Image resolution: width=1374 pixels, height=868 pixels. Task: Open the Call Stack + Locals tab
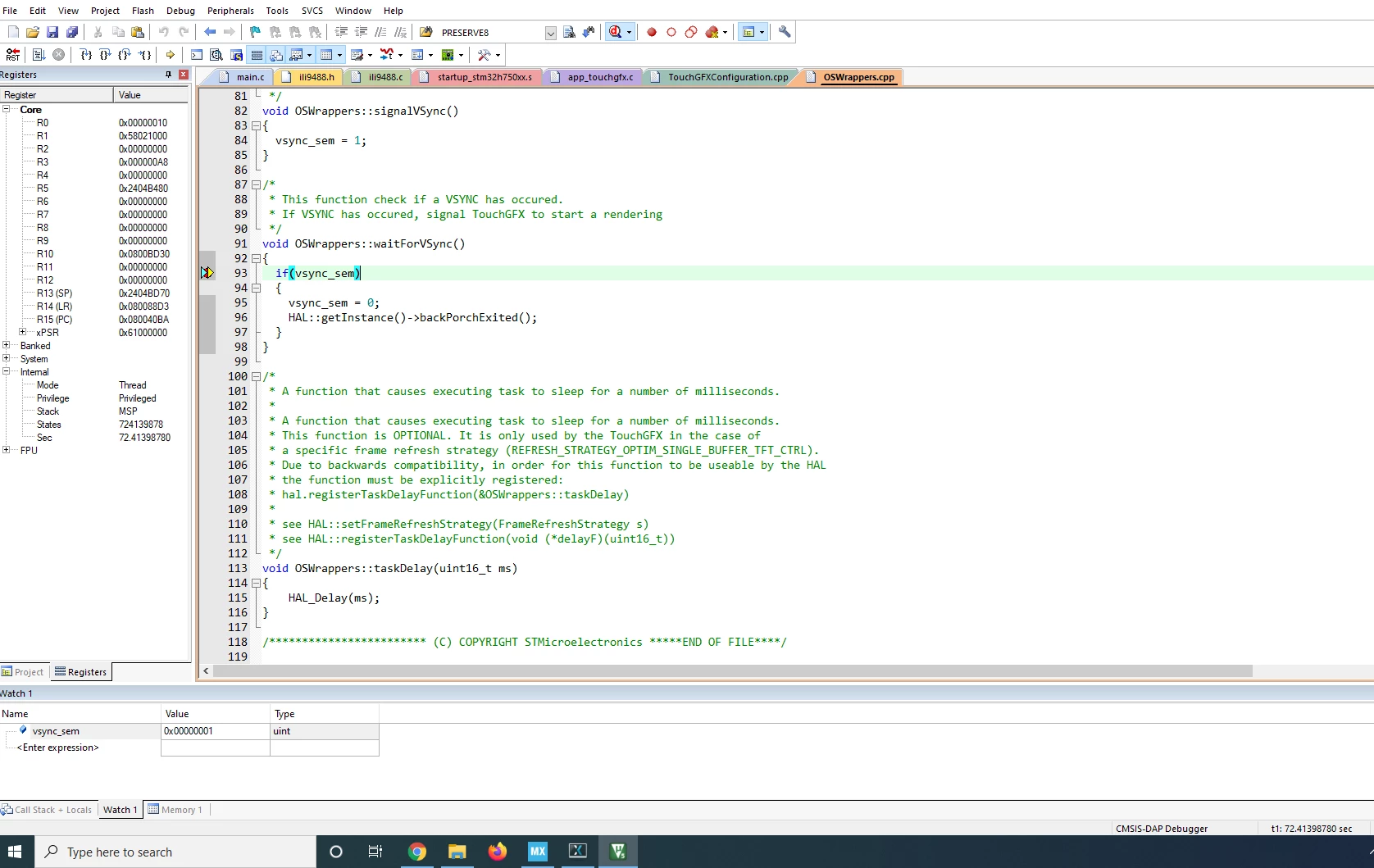point(47,810)
